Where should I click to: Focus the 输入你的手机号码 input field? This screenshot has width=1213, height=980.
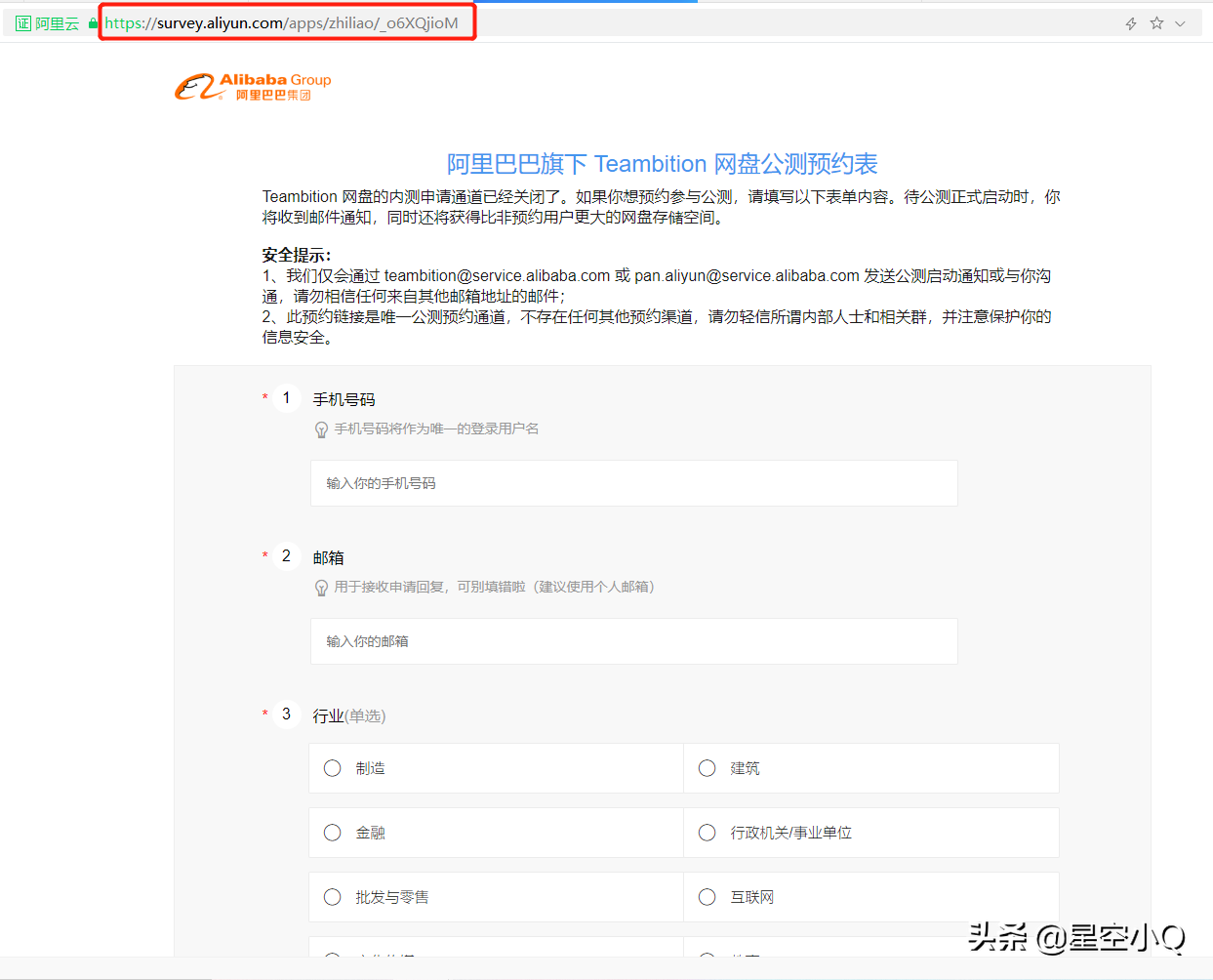pyautogui.click(x=634, y=483)
